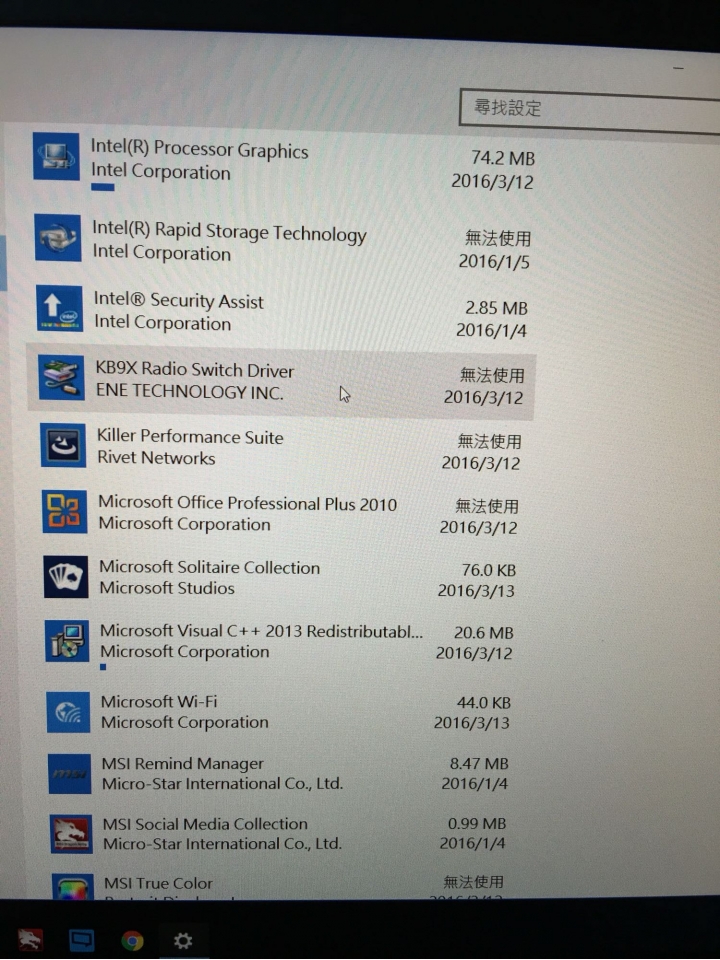
Task: Click the Killer Performance Suite name
Action: (190, 437)
